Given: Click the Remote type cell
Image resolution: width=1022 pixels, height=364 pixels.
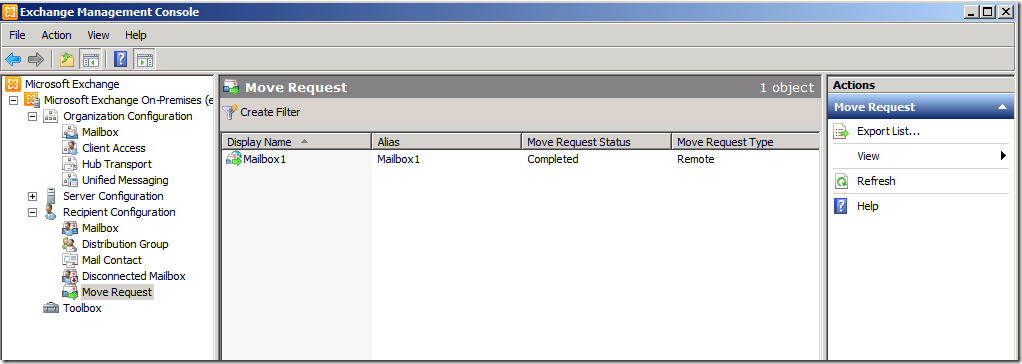Looking at the screenshot, I should [696, 159].
